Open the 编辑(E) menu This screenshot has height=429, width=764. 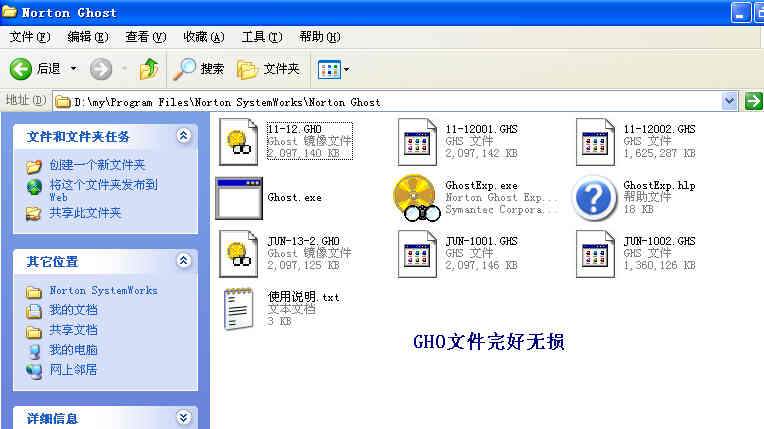tap(88, 37)
